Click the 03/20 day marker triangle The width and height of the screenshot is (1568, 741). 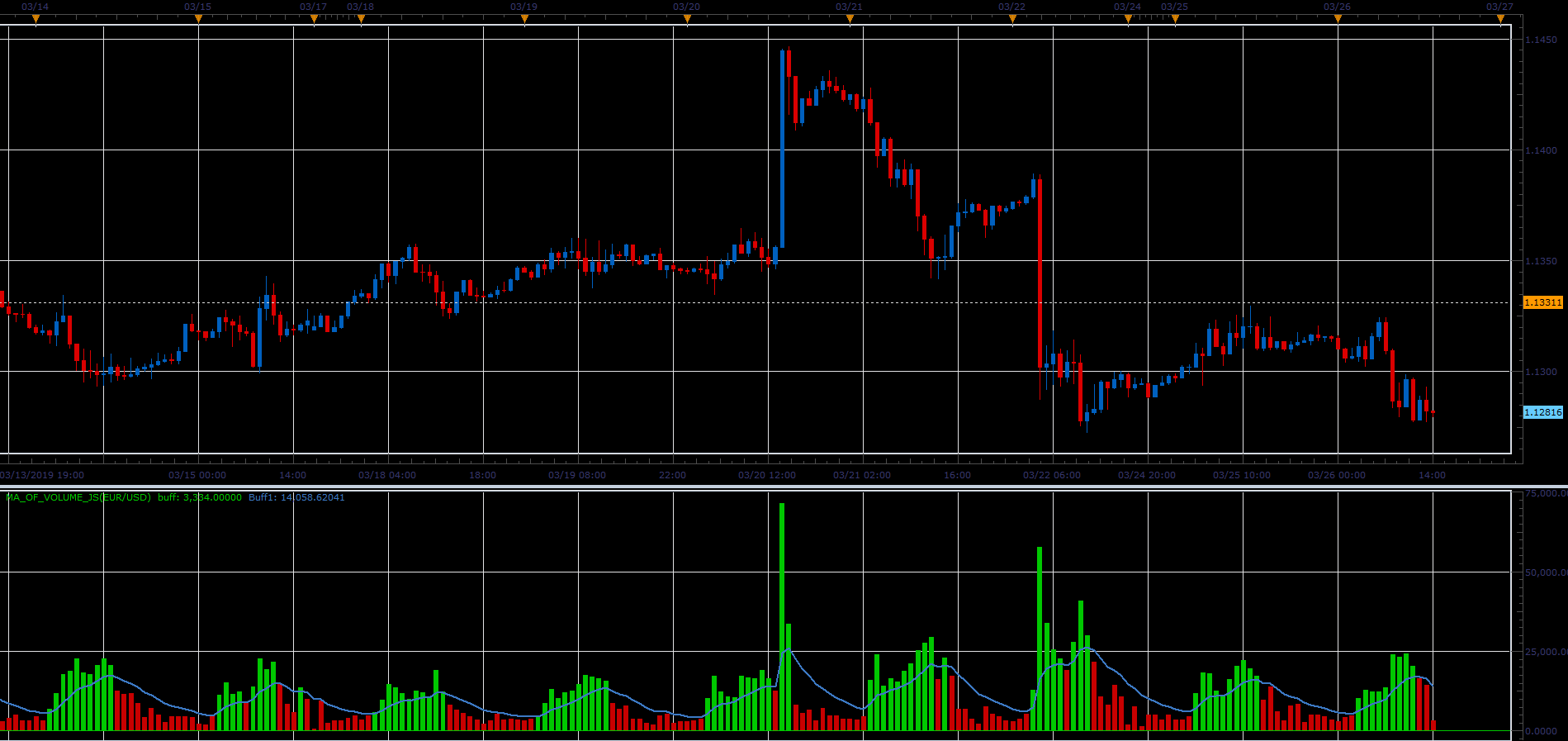coord(687,20)
